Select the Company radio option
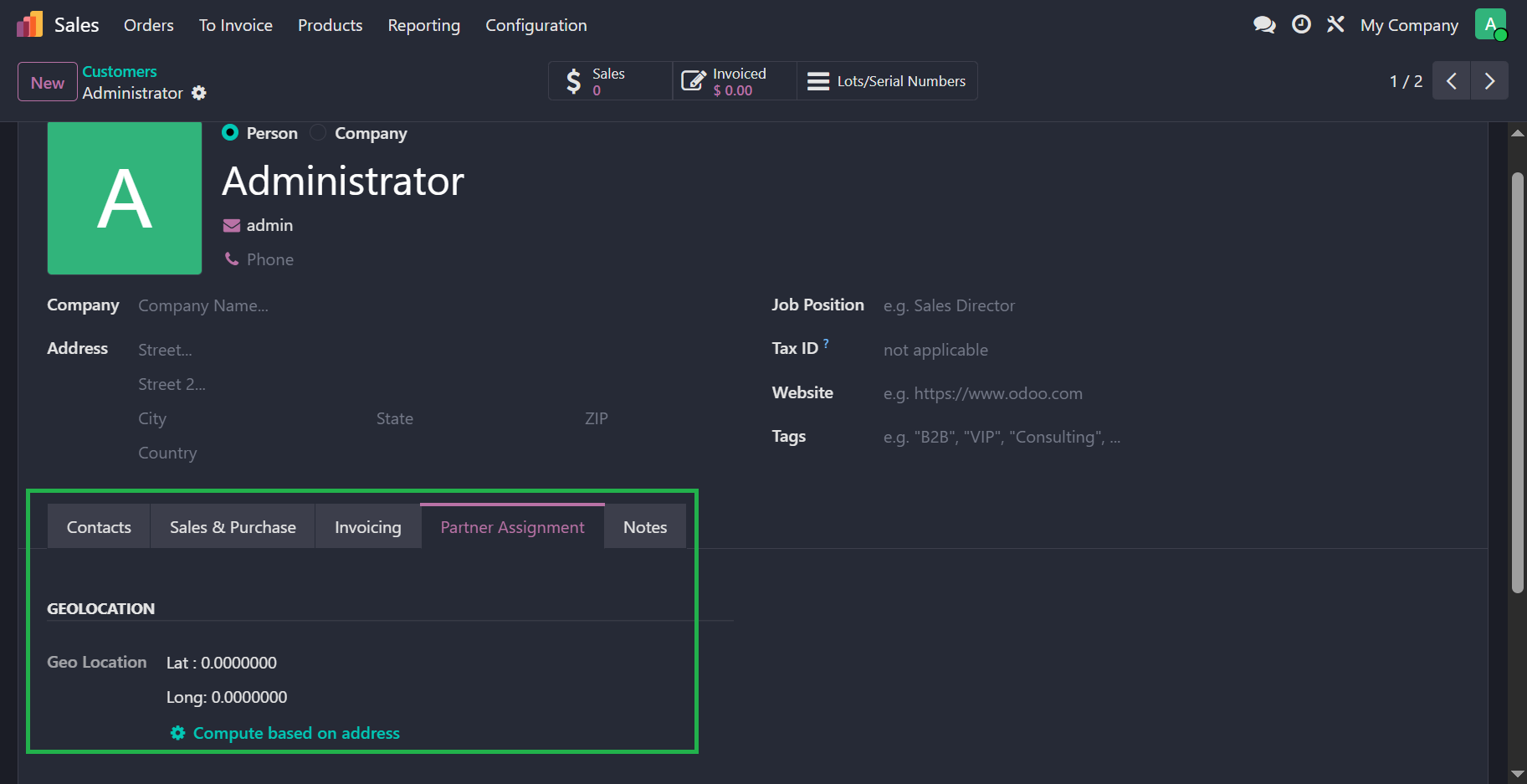 click(x=318, y=133)
